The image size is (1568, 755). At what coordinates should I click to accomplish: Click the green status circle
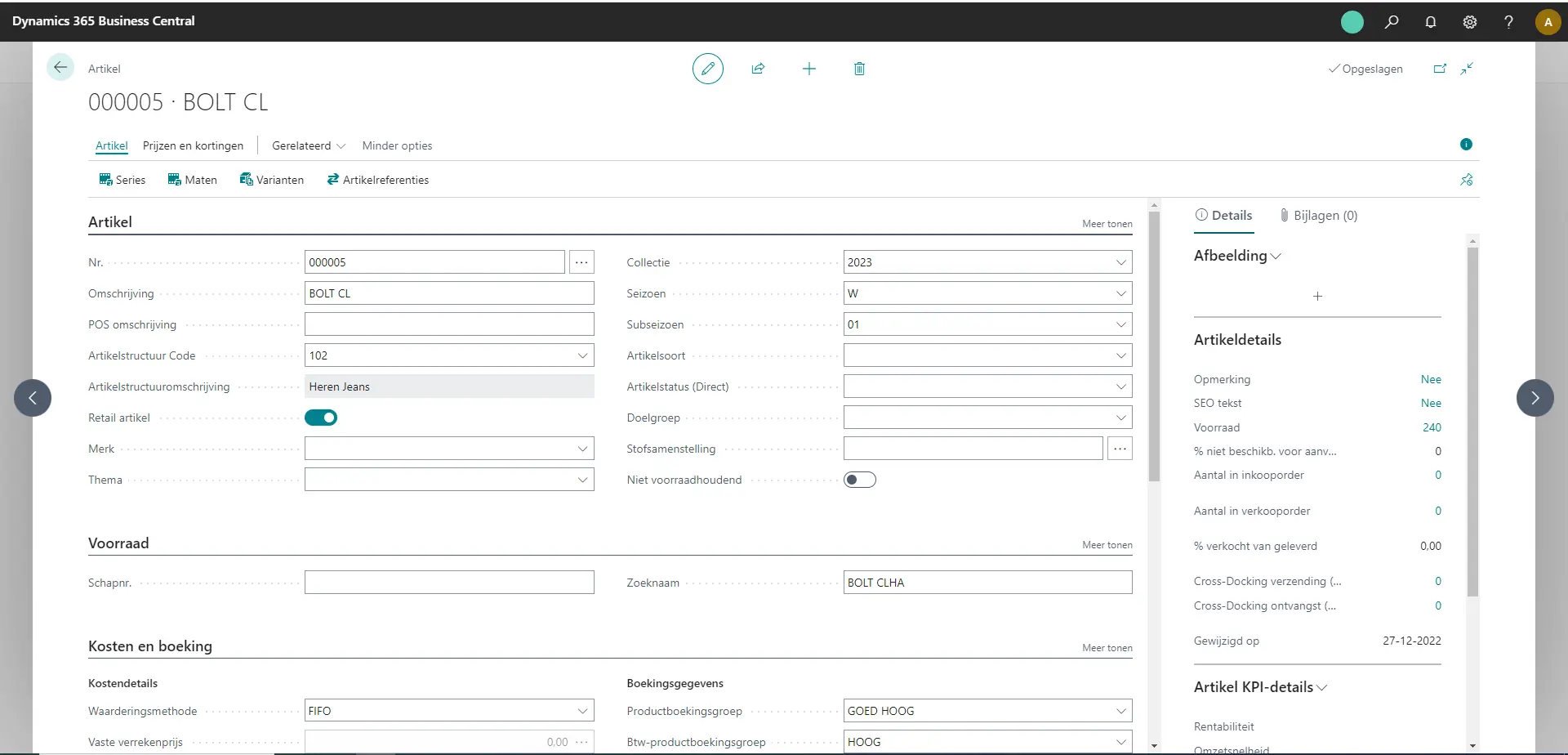click(1352, 22)
